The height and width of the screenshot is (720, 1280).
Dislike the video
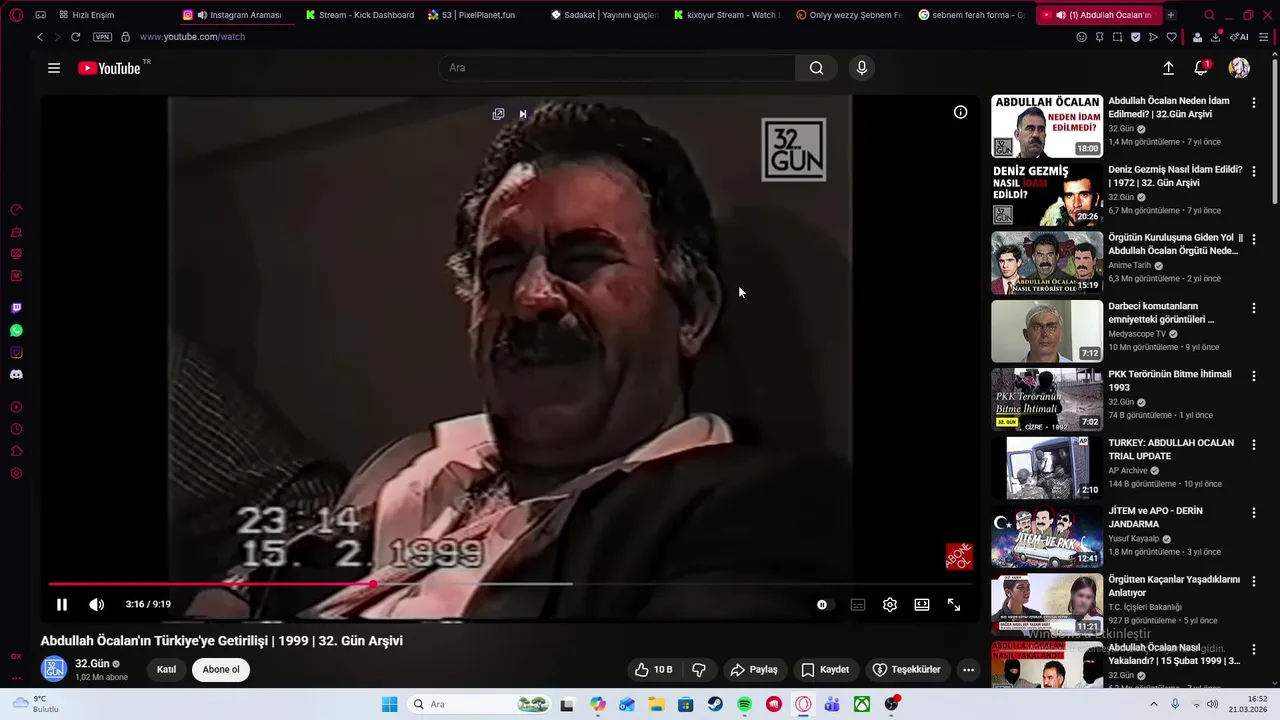699,670
